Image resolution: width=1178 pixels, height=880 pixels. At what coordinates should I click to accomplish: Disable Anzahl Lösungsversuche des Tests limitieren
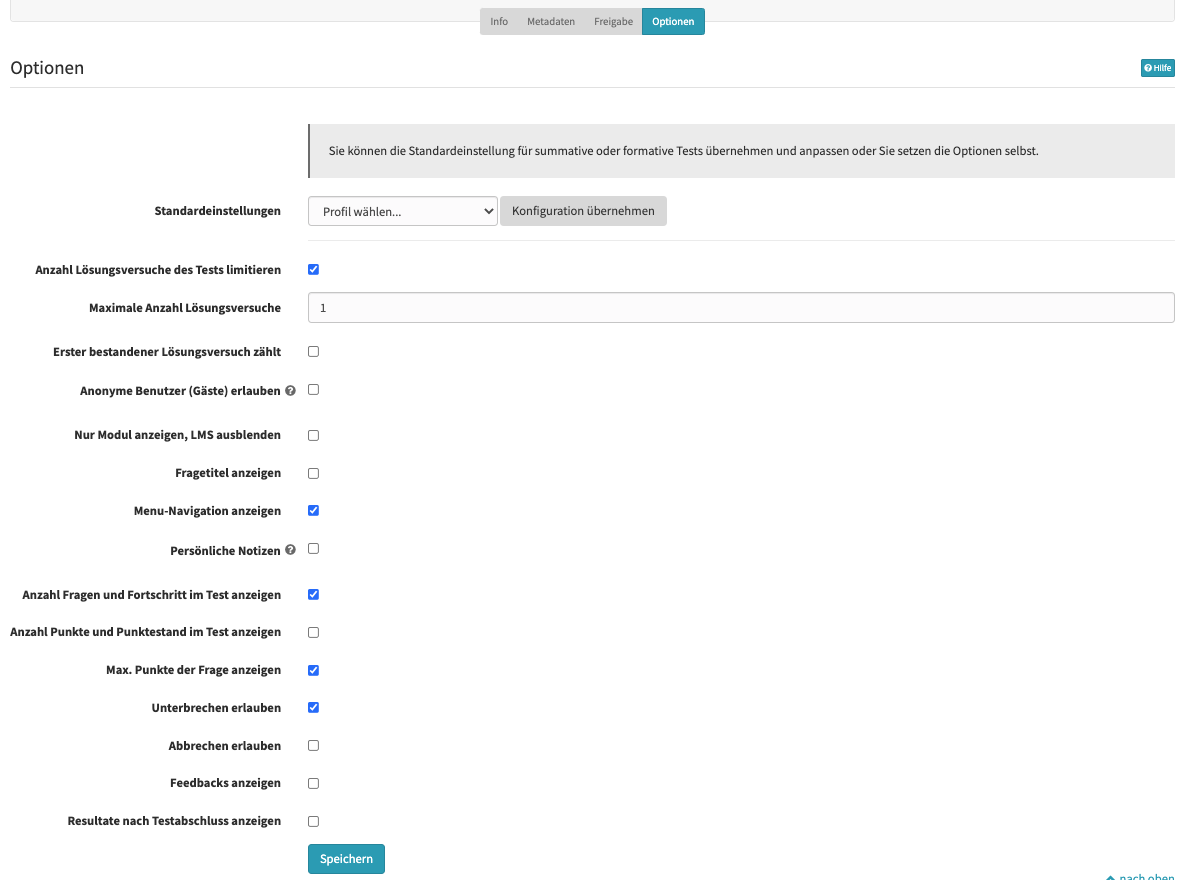tap(313, 269)
